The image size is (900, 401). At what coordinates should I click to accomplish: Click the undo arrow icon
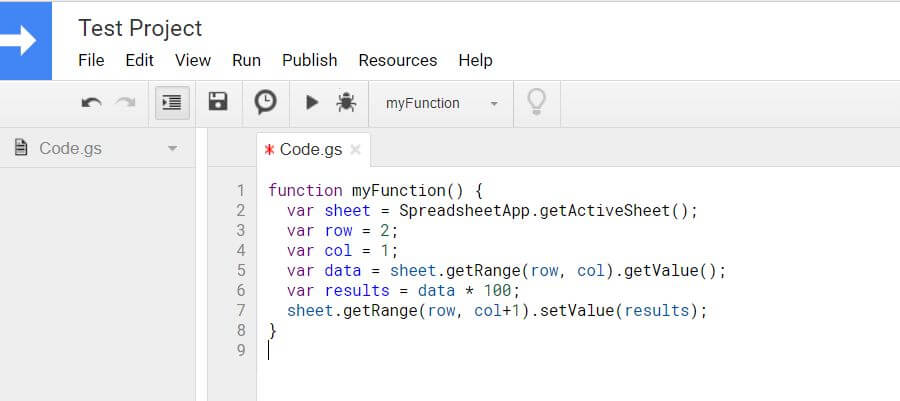91,103
